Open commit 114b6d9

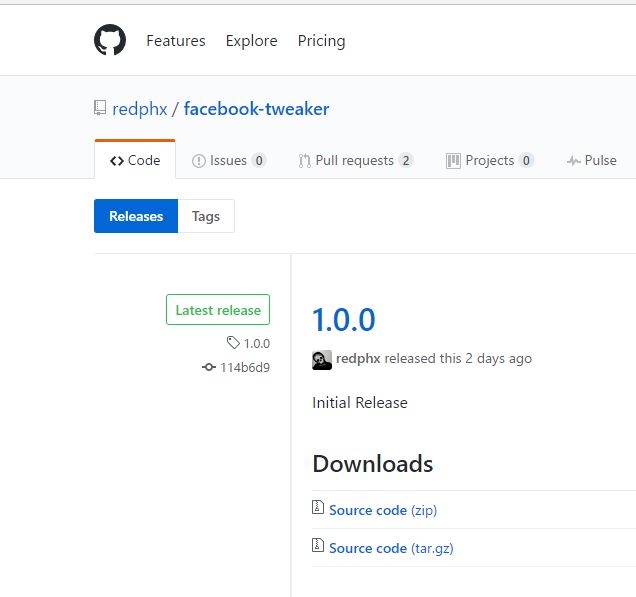point(245,367)
